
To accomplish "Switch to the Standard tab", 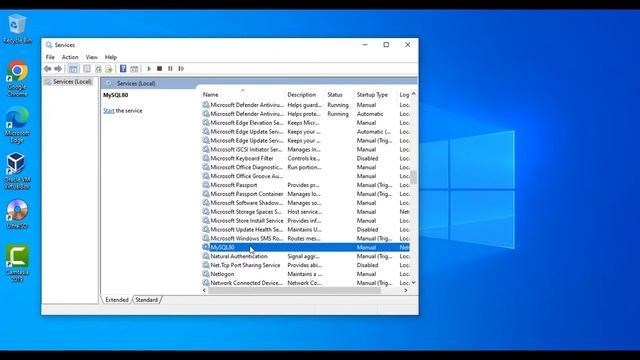I will [147, 300].
